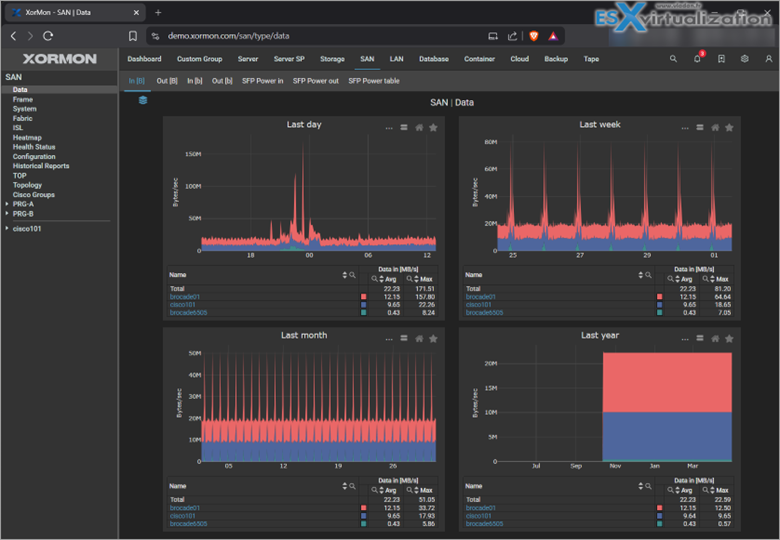The image size is (780, 540).
Task: Click the browser back arrow
Action: [13, 36]
